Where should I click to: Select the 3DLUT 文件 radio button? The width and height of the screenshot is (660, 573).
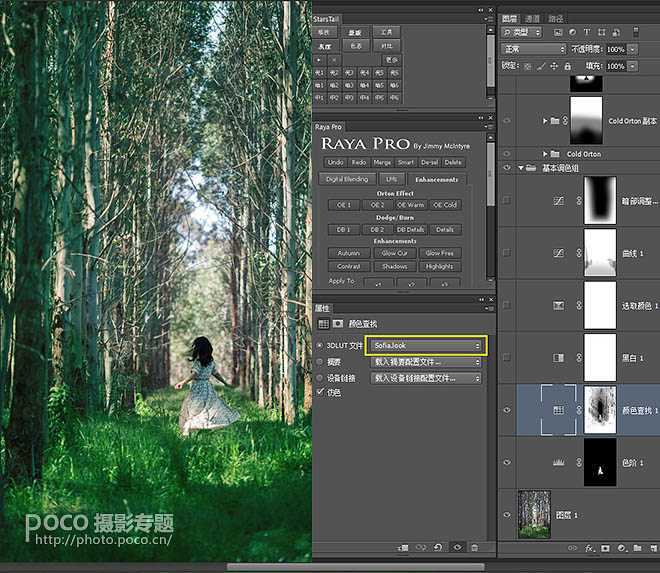319,346
